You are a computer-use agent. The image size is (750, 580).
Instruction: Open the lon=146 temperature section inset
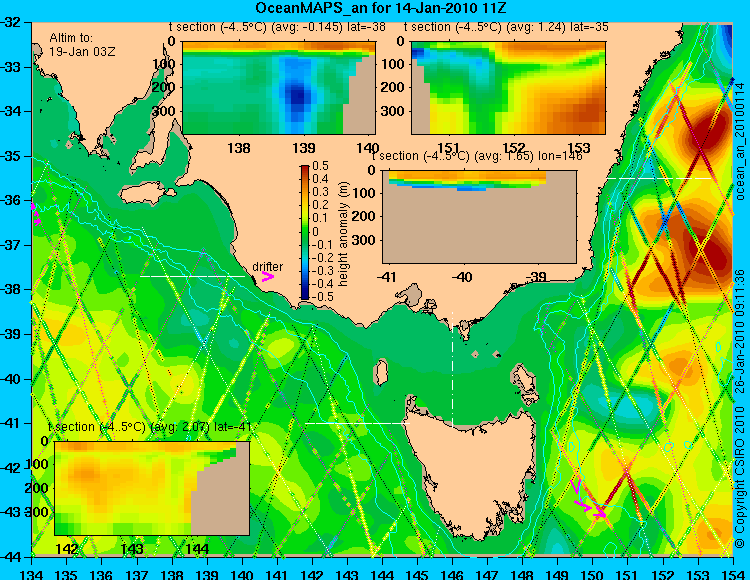click(x=479, y=217)
